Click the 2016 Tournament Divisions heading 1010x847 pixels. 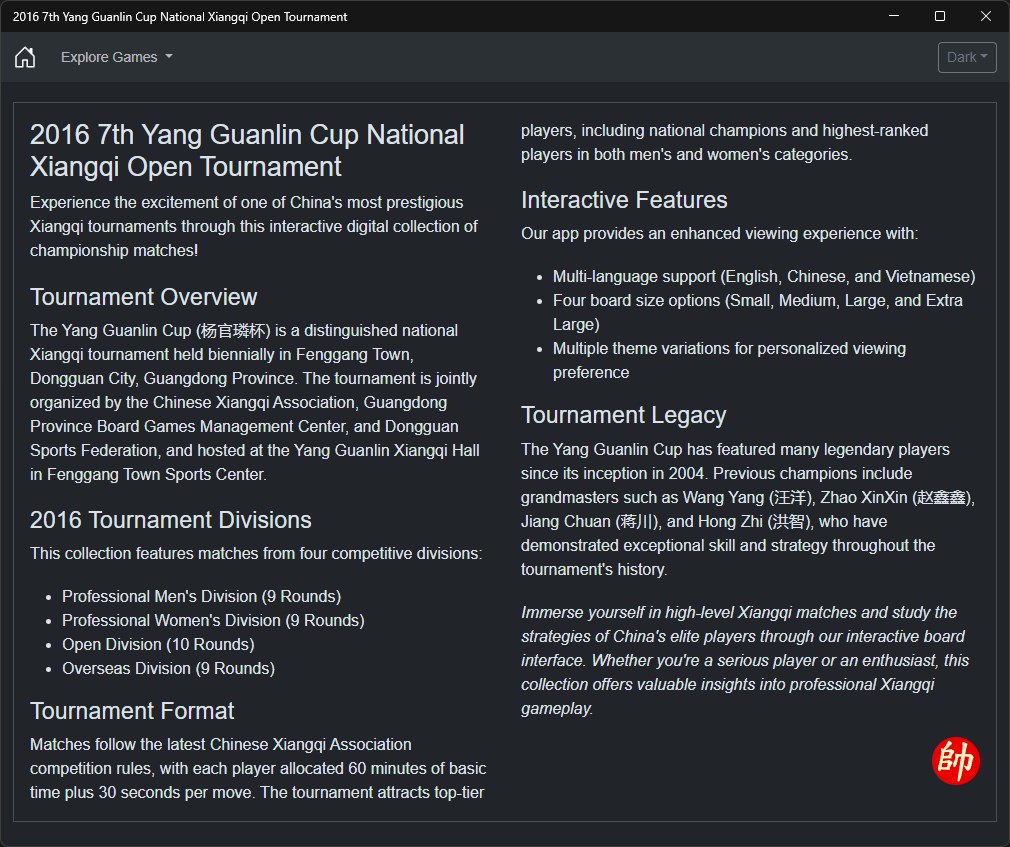(x=171, y=520)
